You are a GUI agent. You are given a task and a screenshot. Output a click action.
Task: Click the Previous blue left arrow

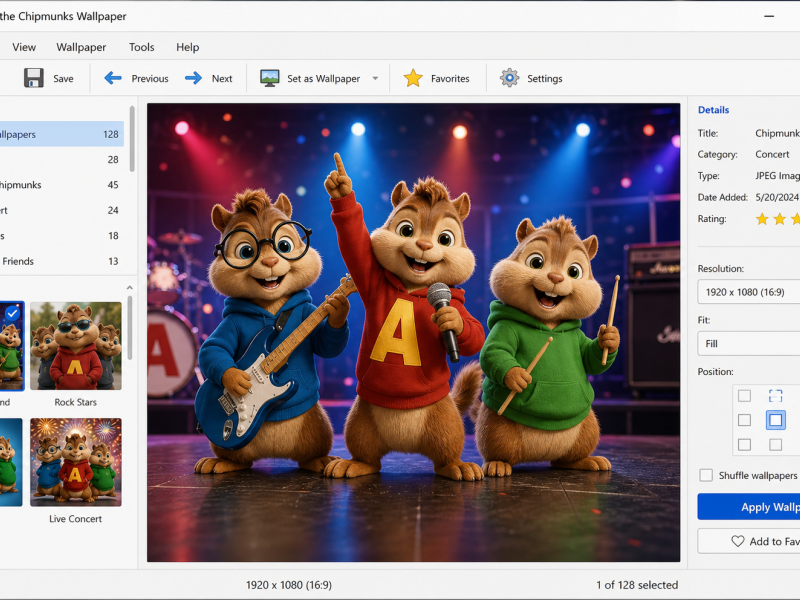[x=113, y=78]
